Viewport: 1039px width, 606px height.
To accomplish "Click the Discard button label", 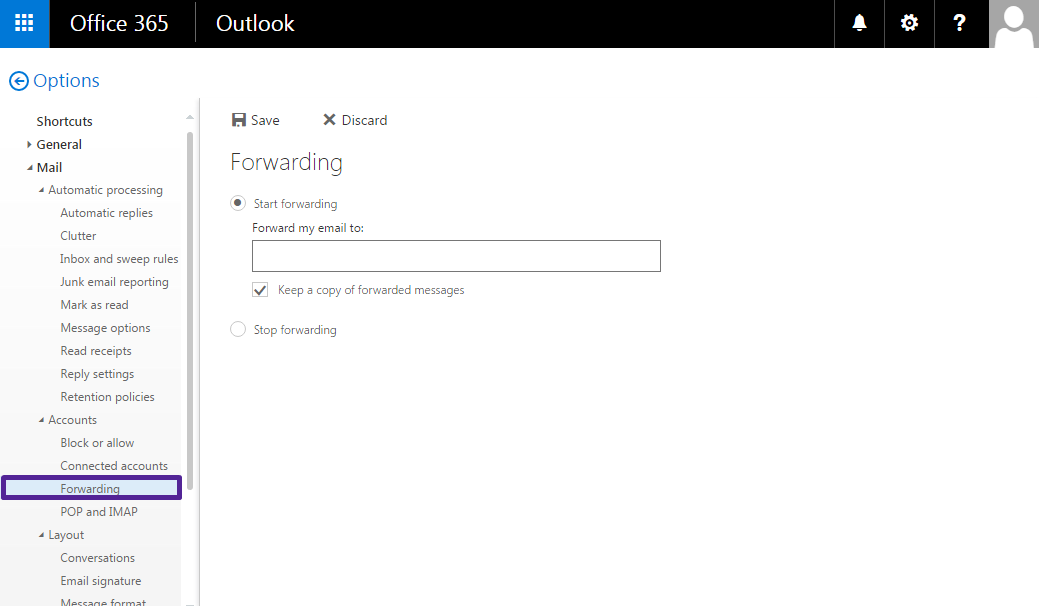I will pos(364,121).
